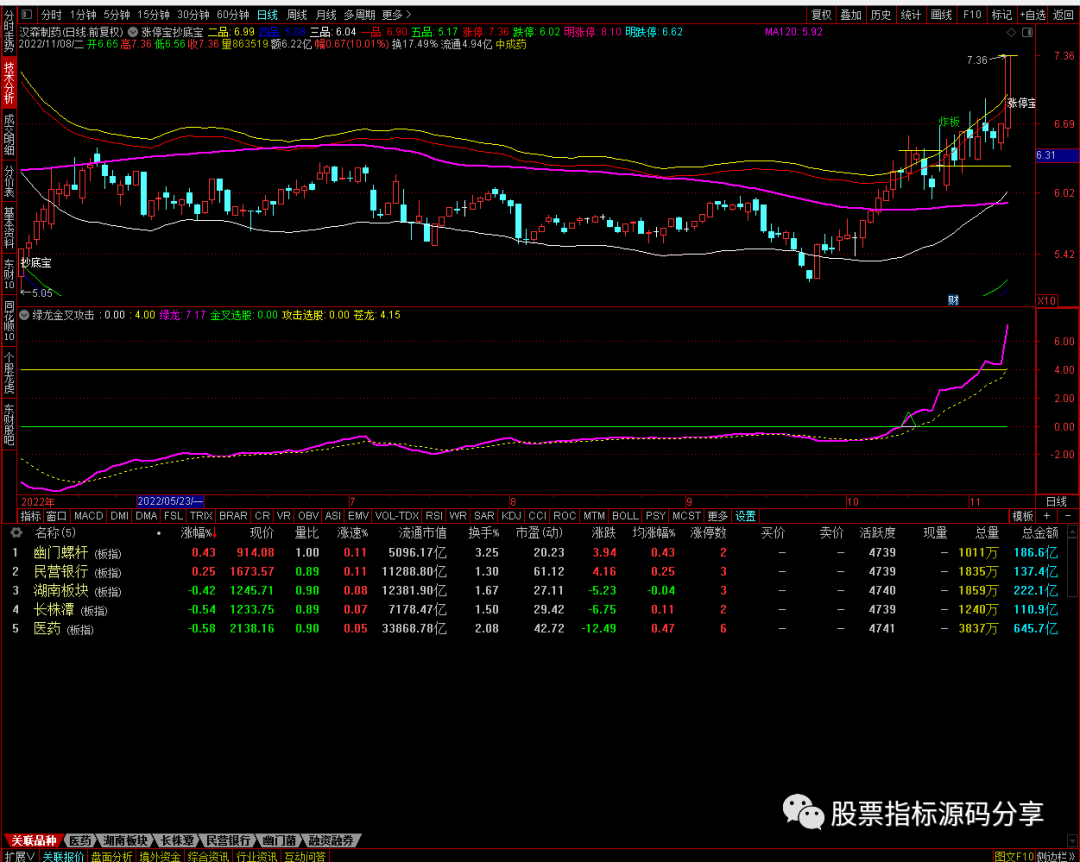This screenshot has width=1080, height=862.
Task: Open 个股龙虎 in left sidebar
Action: (9, 372)
